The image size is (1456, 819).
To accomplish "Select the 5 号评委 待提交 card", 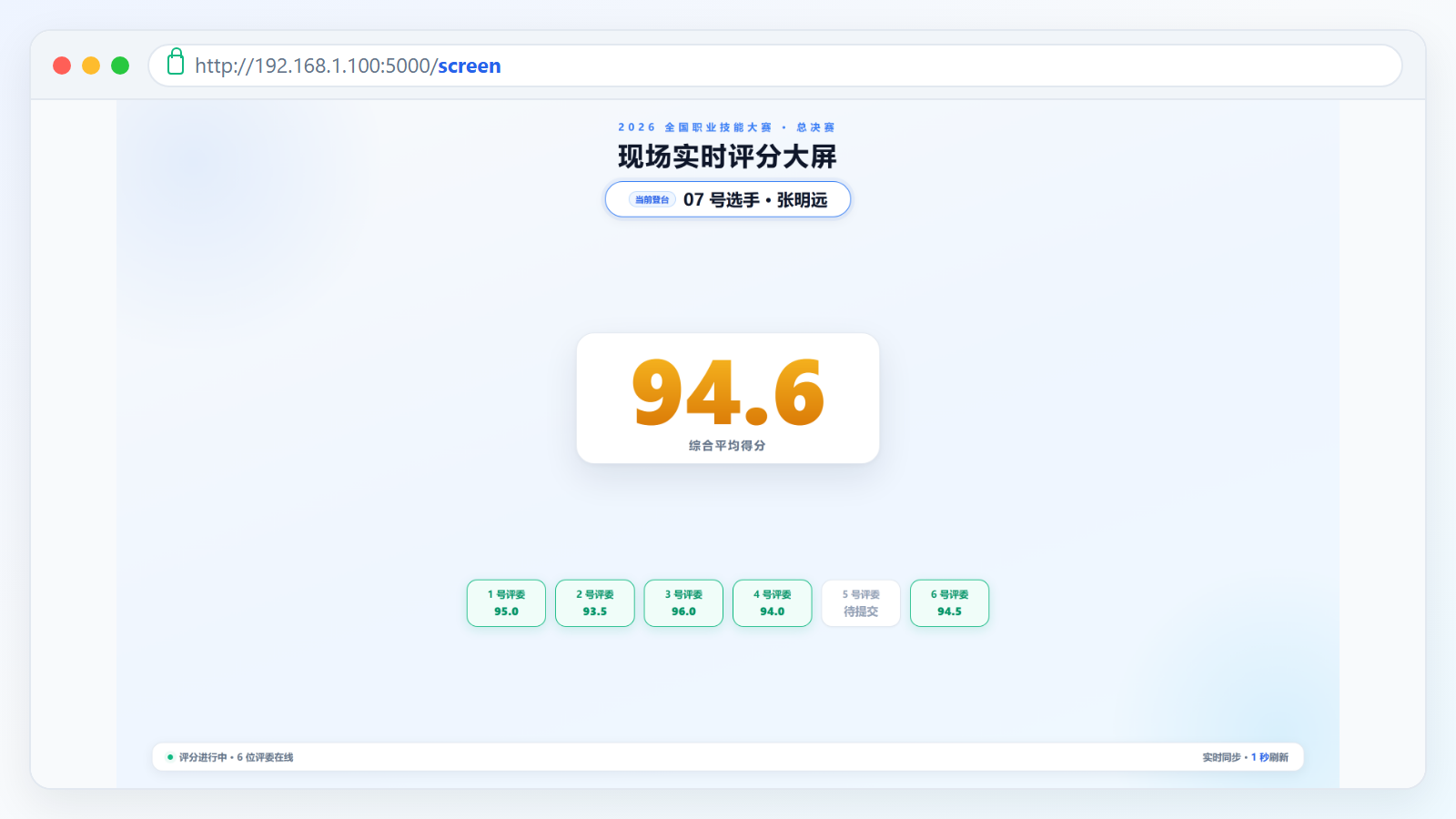I will (861, 603).
